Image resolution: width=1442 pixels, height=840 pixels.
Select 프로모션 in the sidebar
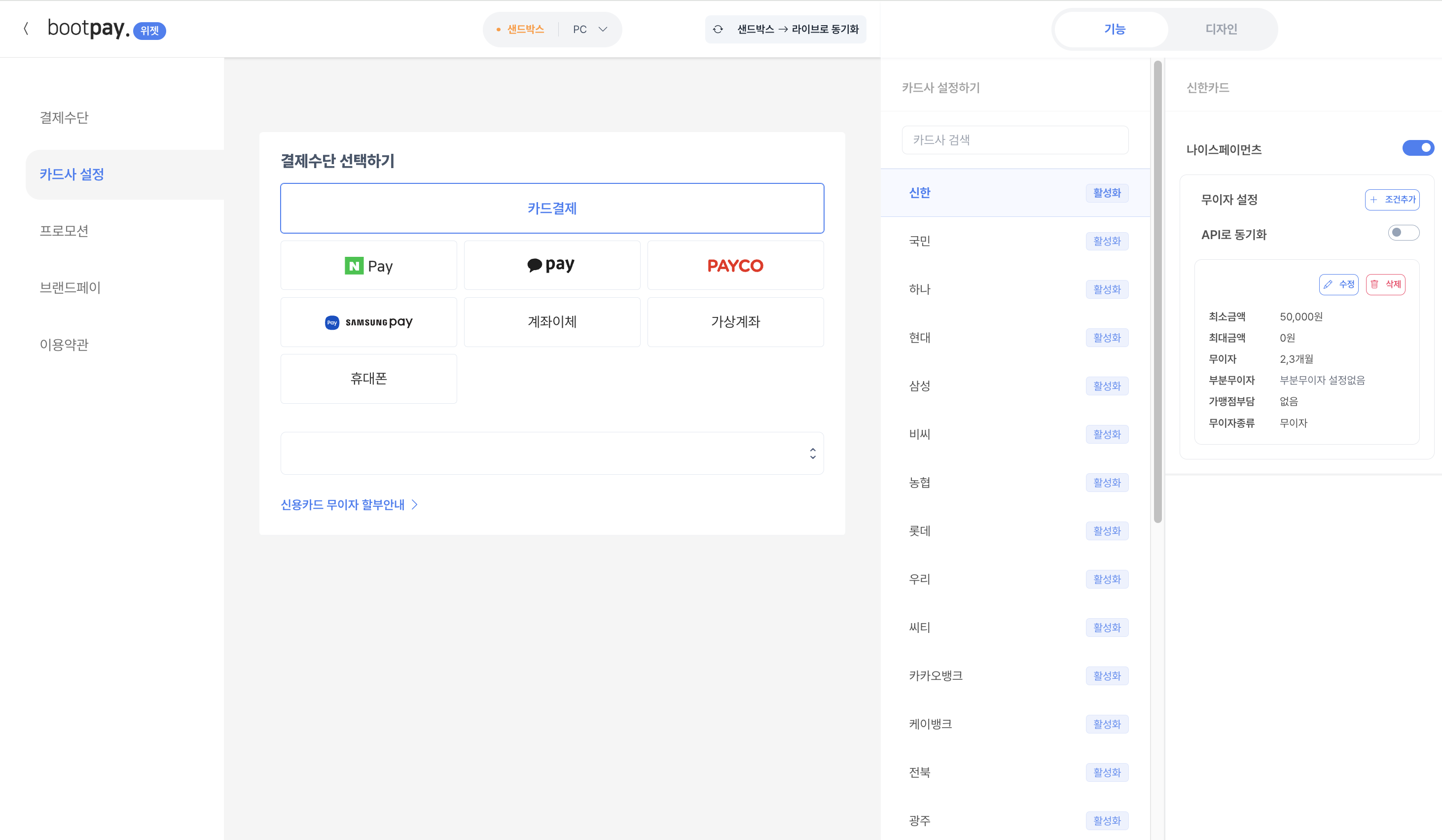coord(64,230)
